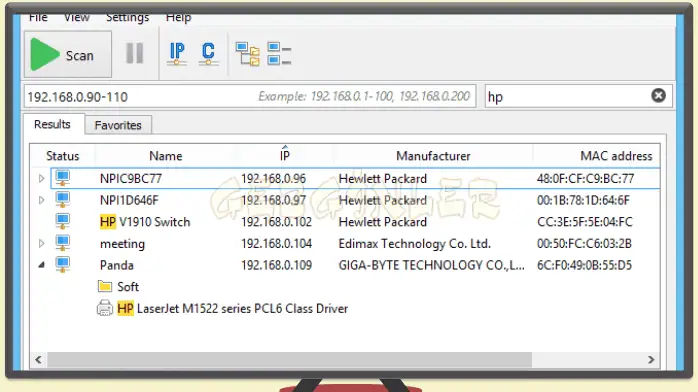Expand the NPI1D646F device row
This screenshot has height=392, width=698.
[41, 200]
